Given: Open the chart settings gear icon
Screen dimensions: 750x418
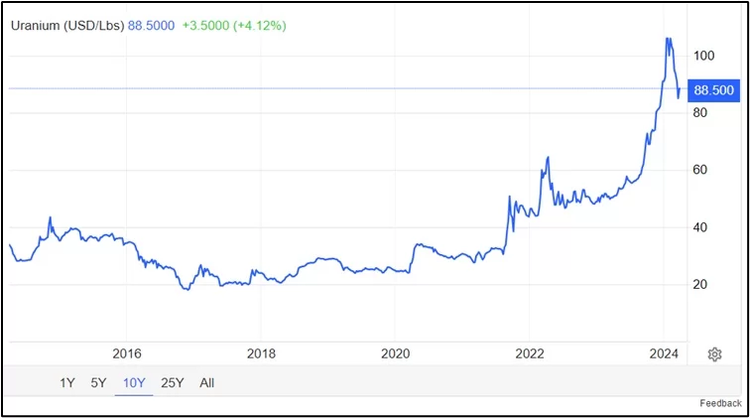Looking at the screenshot, I should pyautogui.click(x=715, y=355).
